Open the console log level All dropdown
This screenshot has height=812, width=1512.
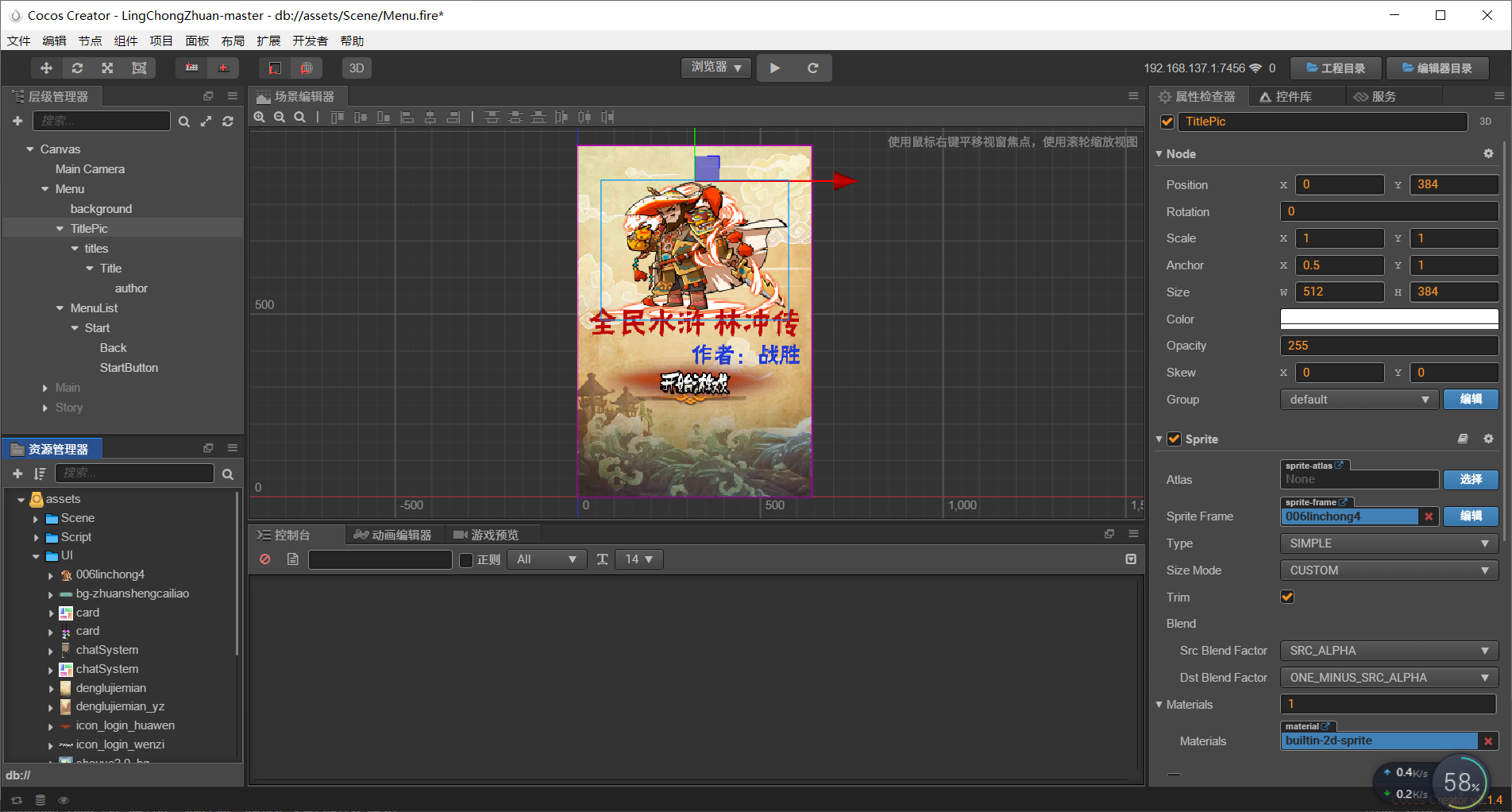click(547, 559)
